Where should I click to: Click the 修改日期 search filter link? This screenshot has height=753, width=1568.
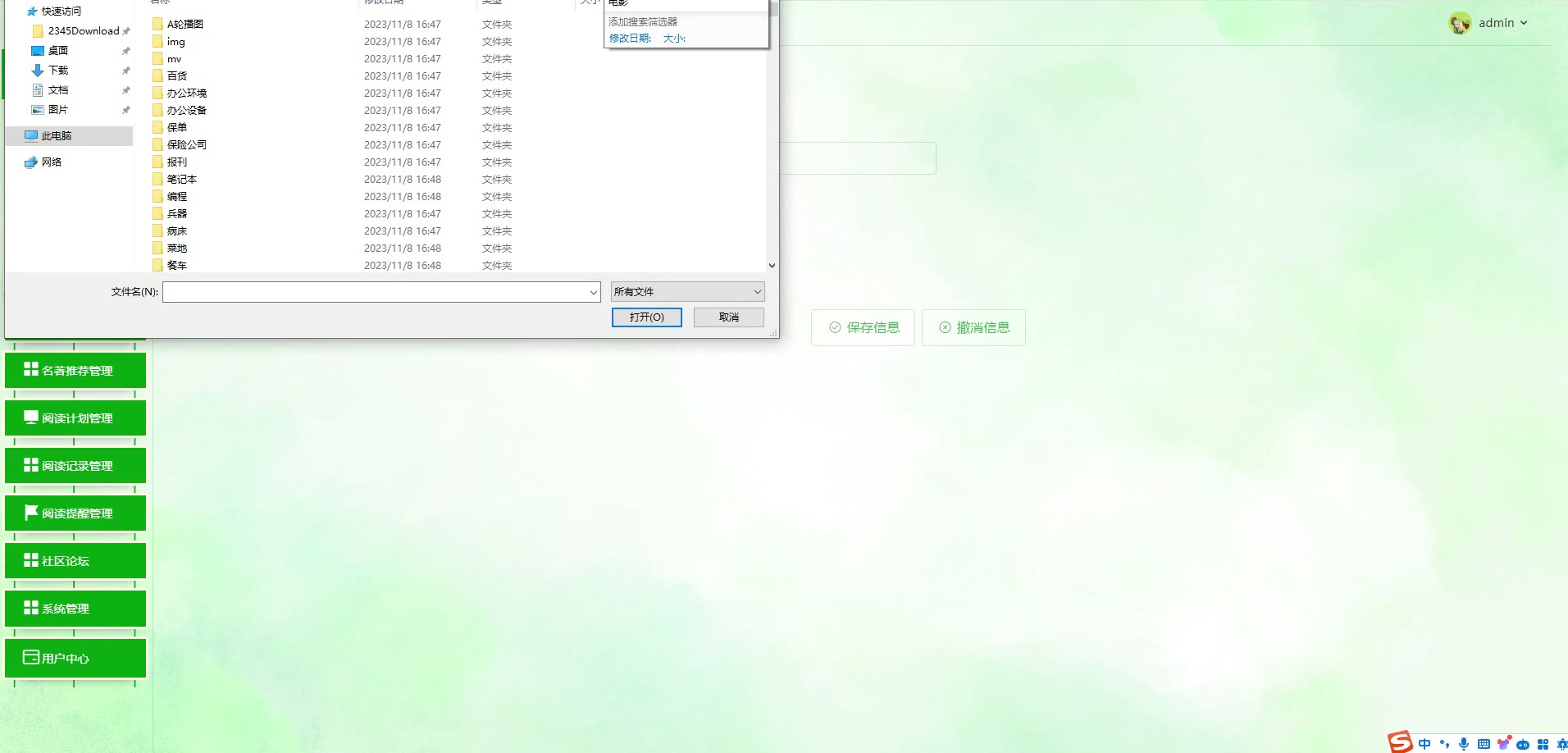[x=630, y=38]
